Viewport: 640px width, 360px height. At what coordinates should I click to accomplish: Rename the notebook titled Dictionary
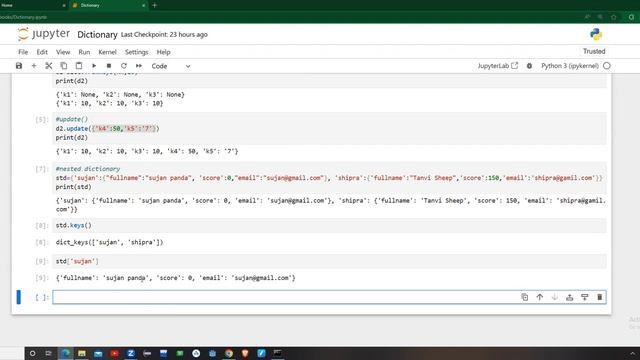click(97, 35)
